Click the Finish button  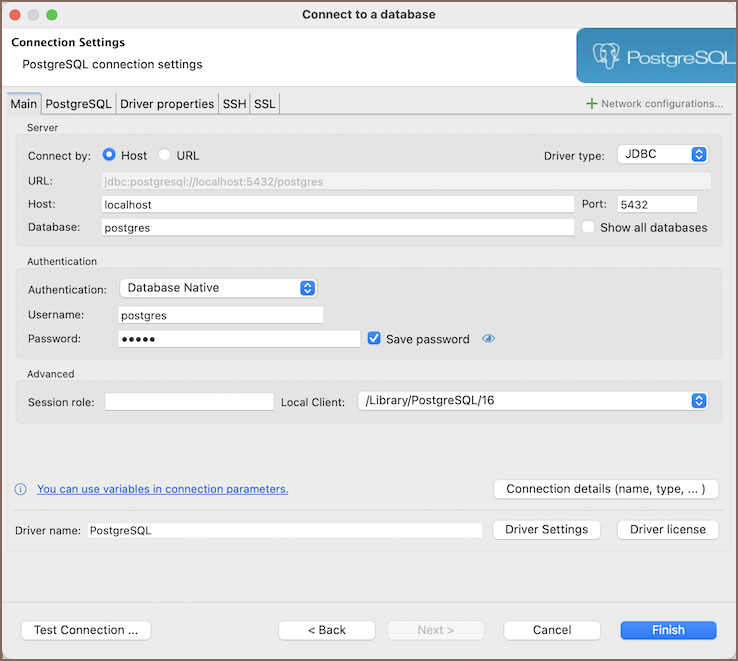668,630
